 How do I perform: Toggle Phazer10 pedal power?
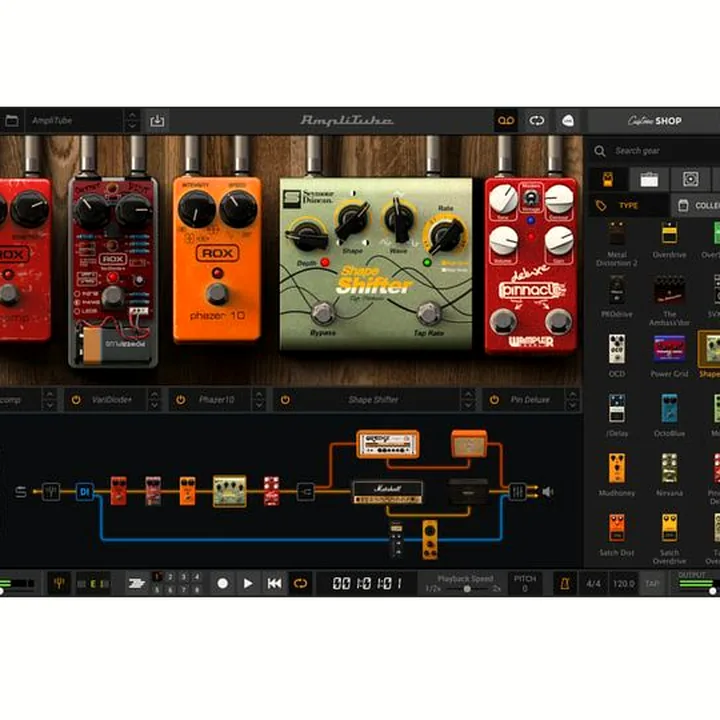(180, 400)
